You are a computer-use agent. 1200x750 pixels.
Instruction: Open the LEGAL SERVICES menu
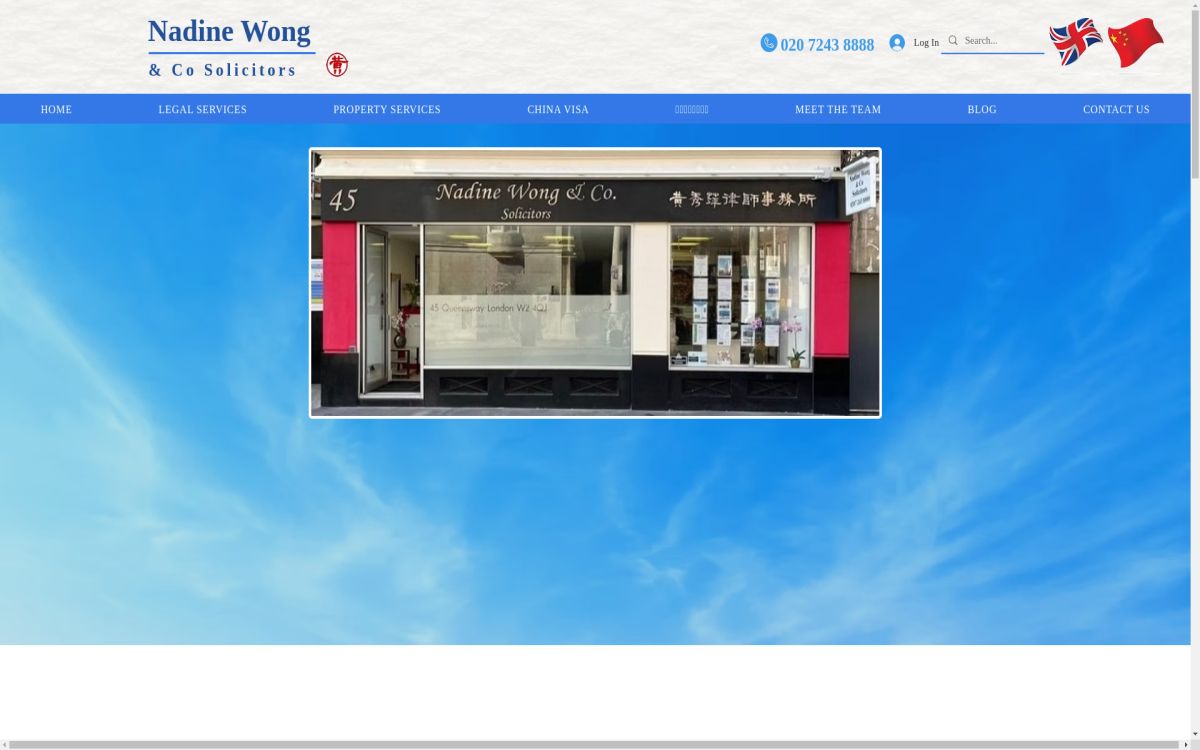[202, 109]
